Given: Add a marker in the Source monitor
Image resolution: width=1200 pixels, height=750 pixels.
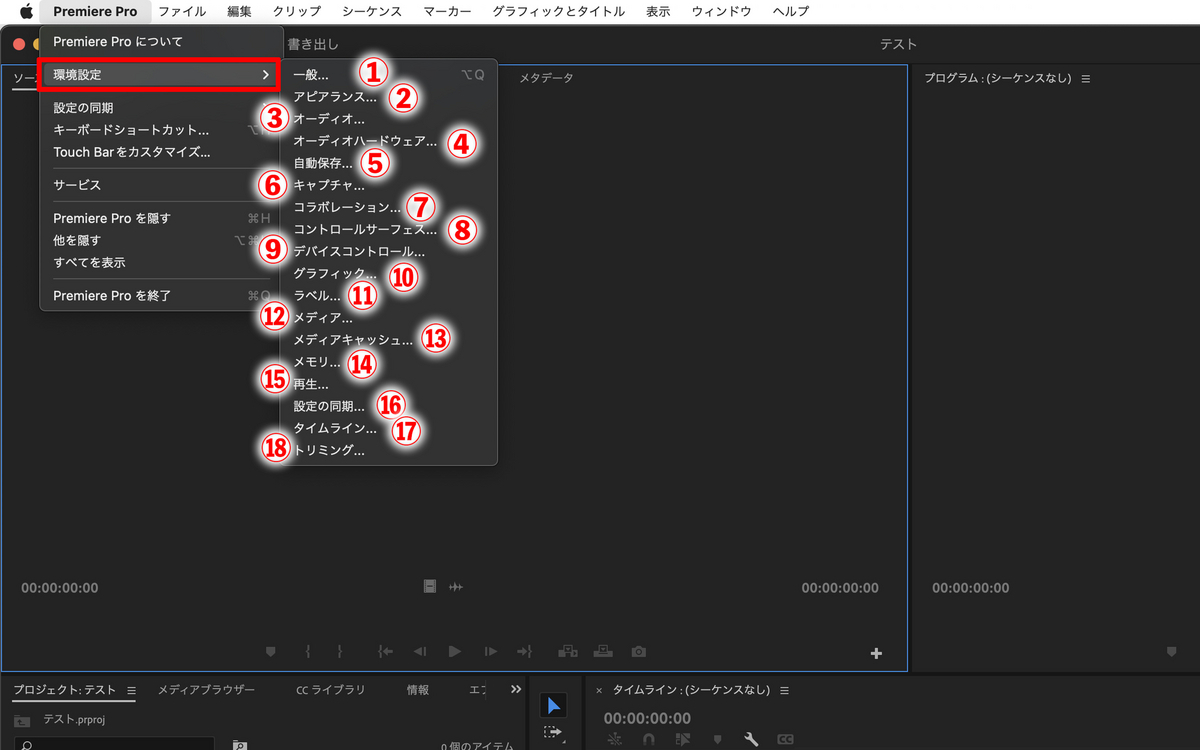Looking at the screenshot, I should coord(270,651).
